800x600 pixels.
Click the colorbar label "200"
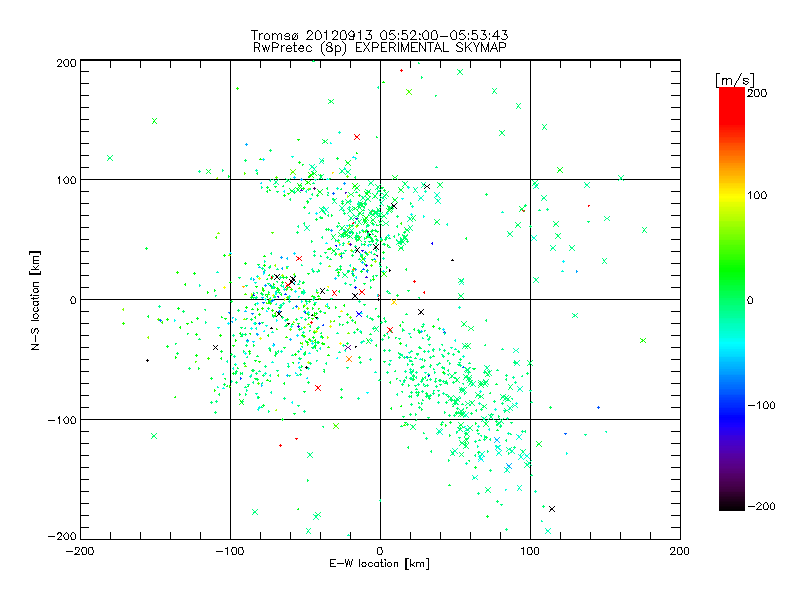(757, 93)
